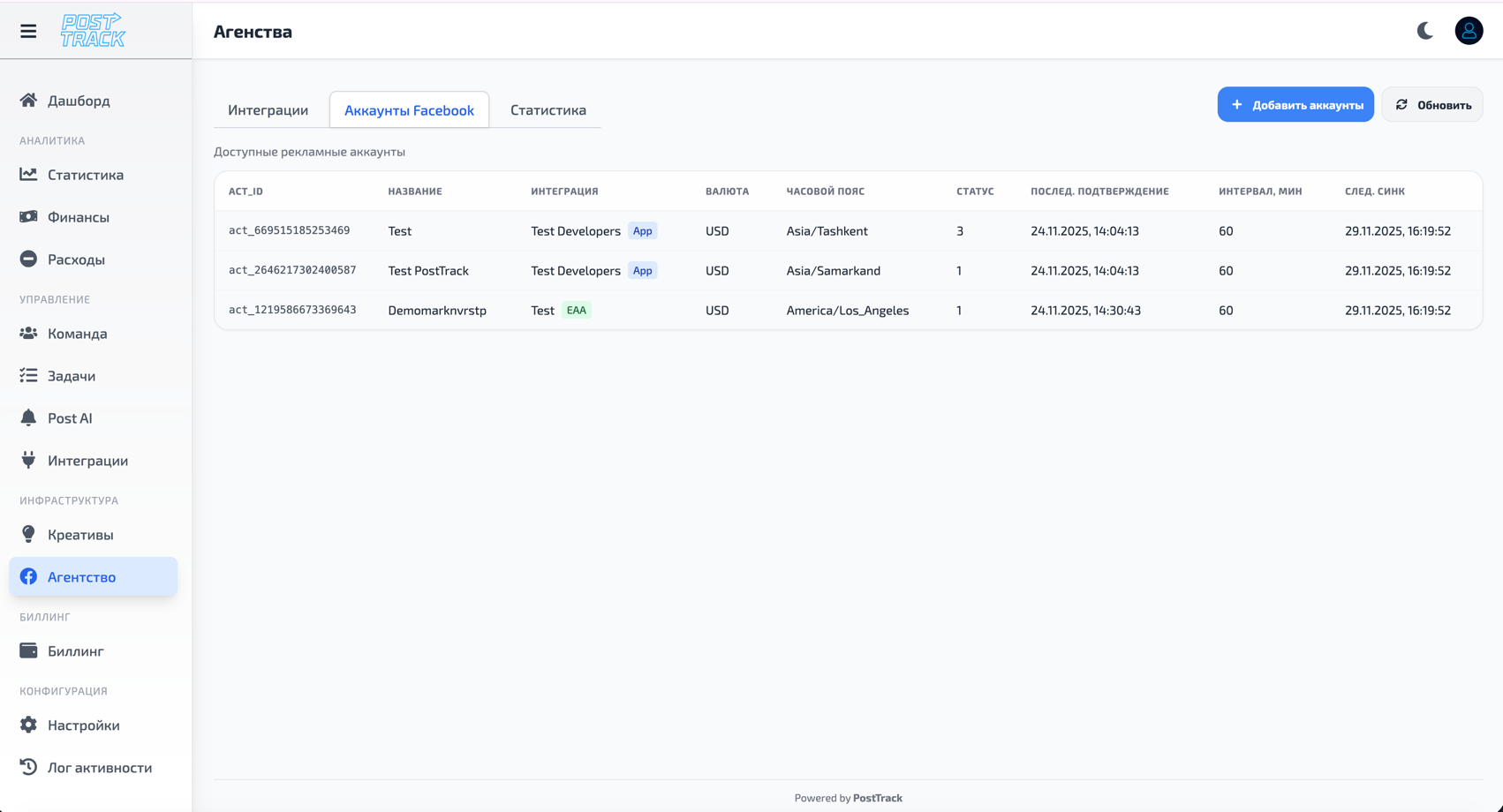The image size is (1503, 812).
Task: Go to Финансы in sidebar
Action: click(x=78, y=217)
